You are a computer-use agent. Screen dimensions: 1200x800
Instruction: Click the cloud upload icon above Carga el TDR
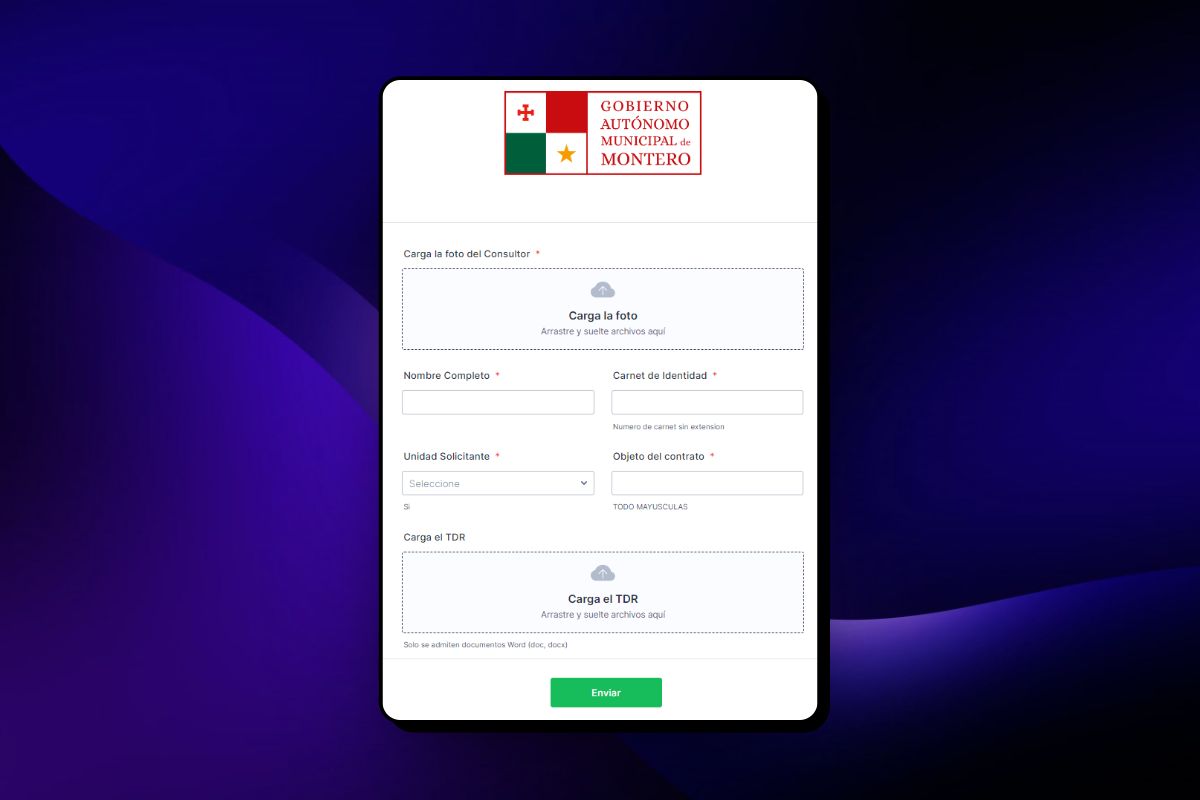click(602, 573)
